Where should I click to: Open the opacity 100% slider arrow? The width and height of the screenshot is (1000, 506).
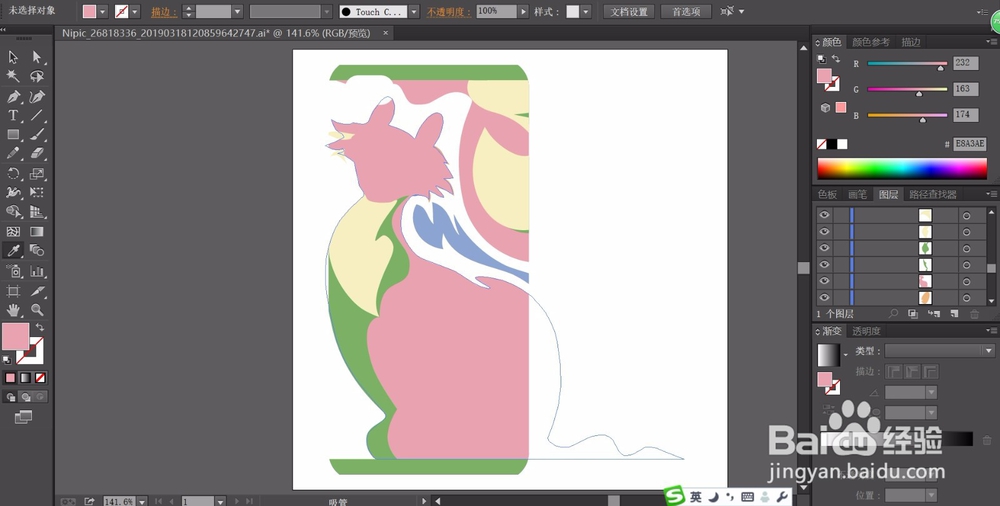tap(524, 11)
